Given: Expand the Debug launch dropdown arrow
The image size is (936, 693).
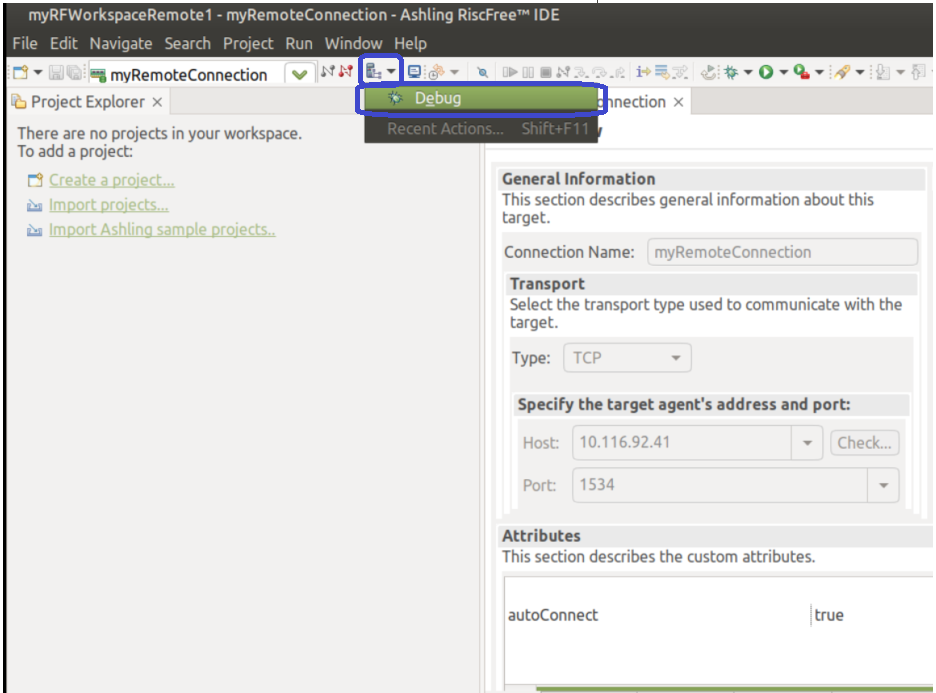Looking at the screenshot, I should (747, 73).
